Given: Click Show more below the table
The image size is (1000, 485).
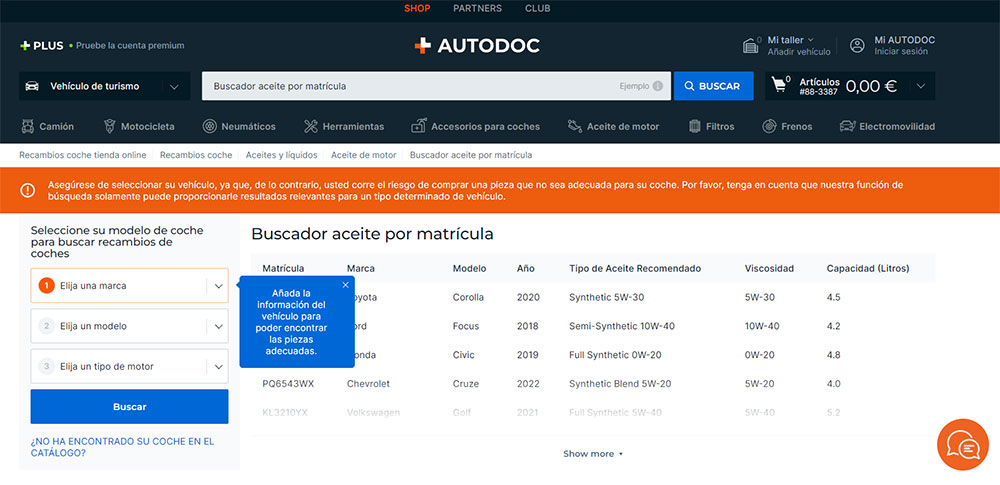Looking at the screenshot, I should pos(592,454).
